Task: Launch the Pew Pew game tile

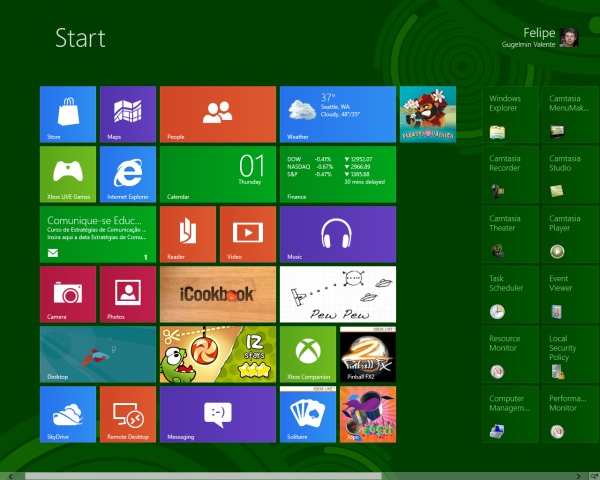Action: click(338, 294)
